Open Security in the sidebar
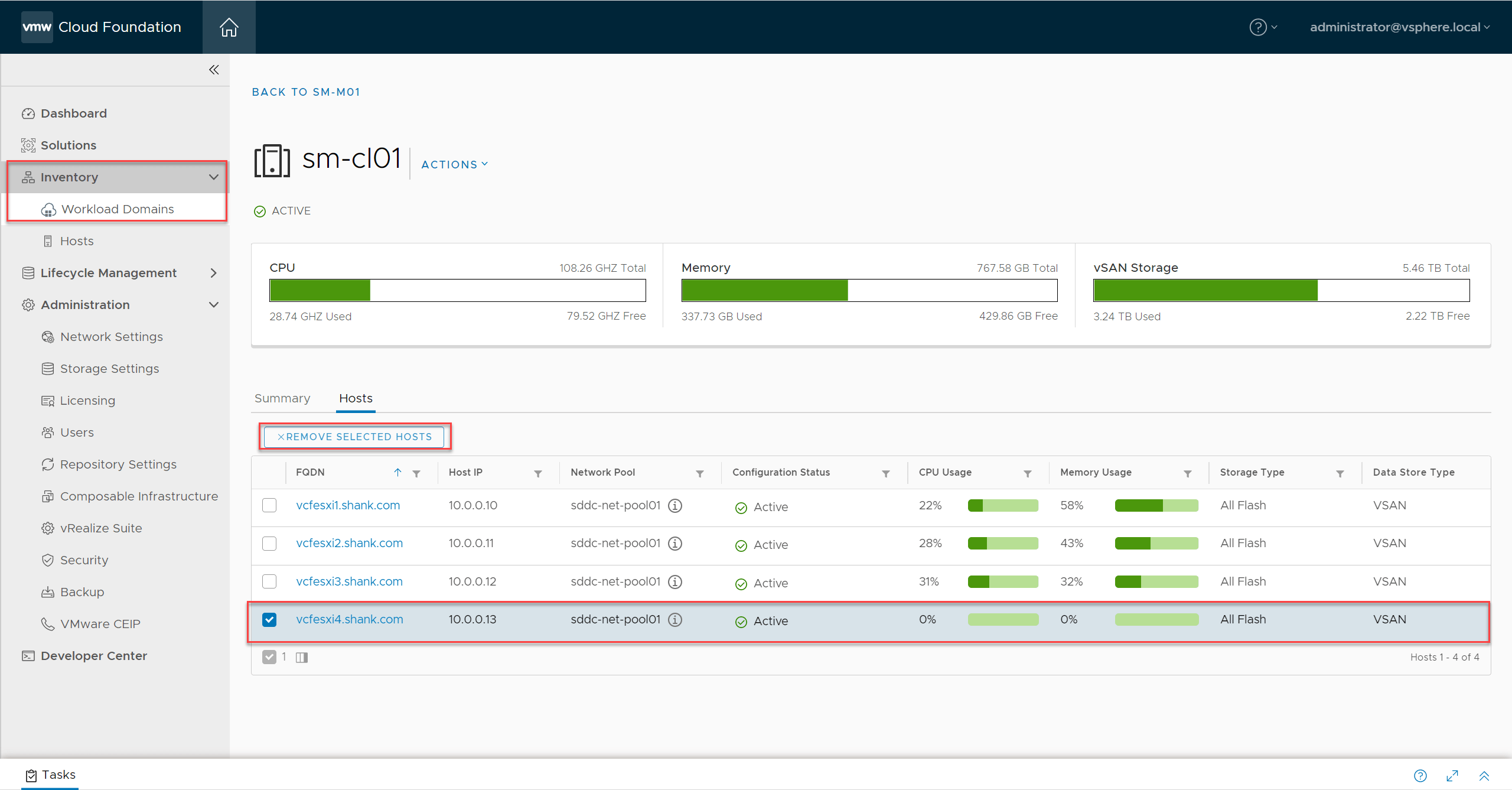1512x790 pixels. point(84,560)
